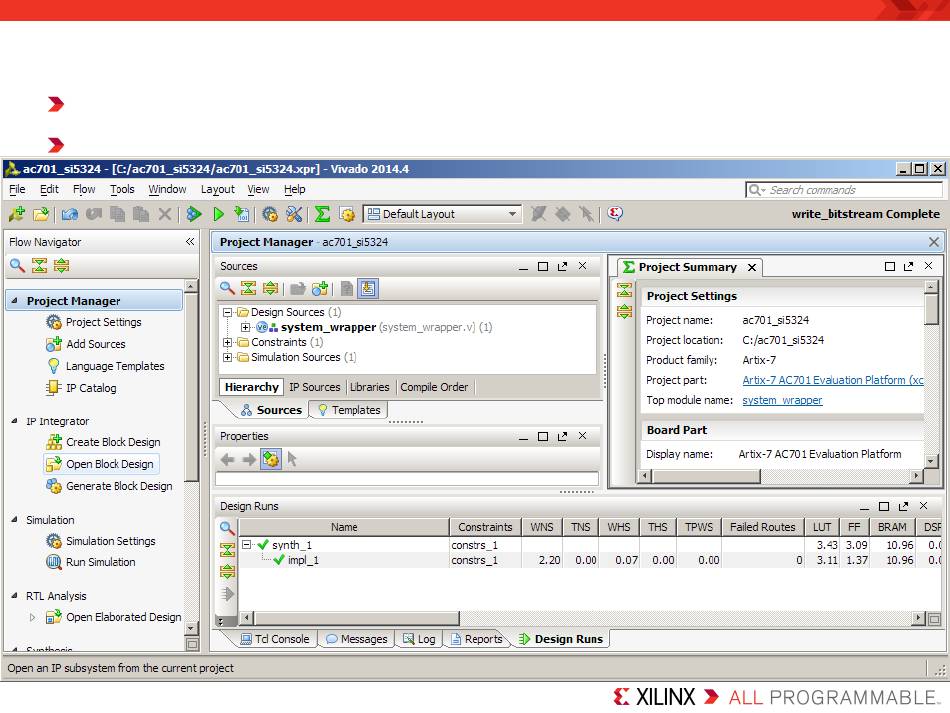Click Expand All in Sources panel toolbar
950x713 pixels.
pos(270,288)
